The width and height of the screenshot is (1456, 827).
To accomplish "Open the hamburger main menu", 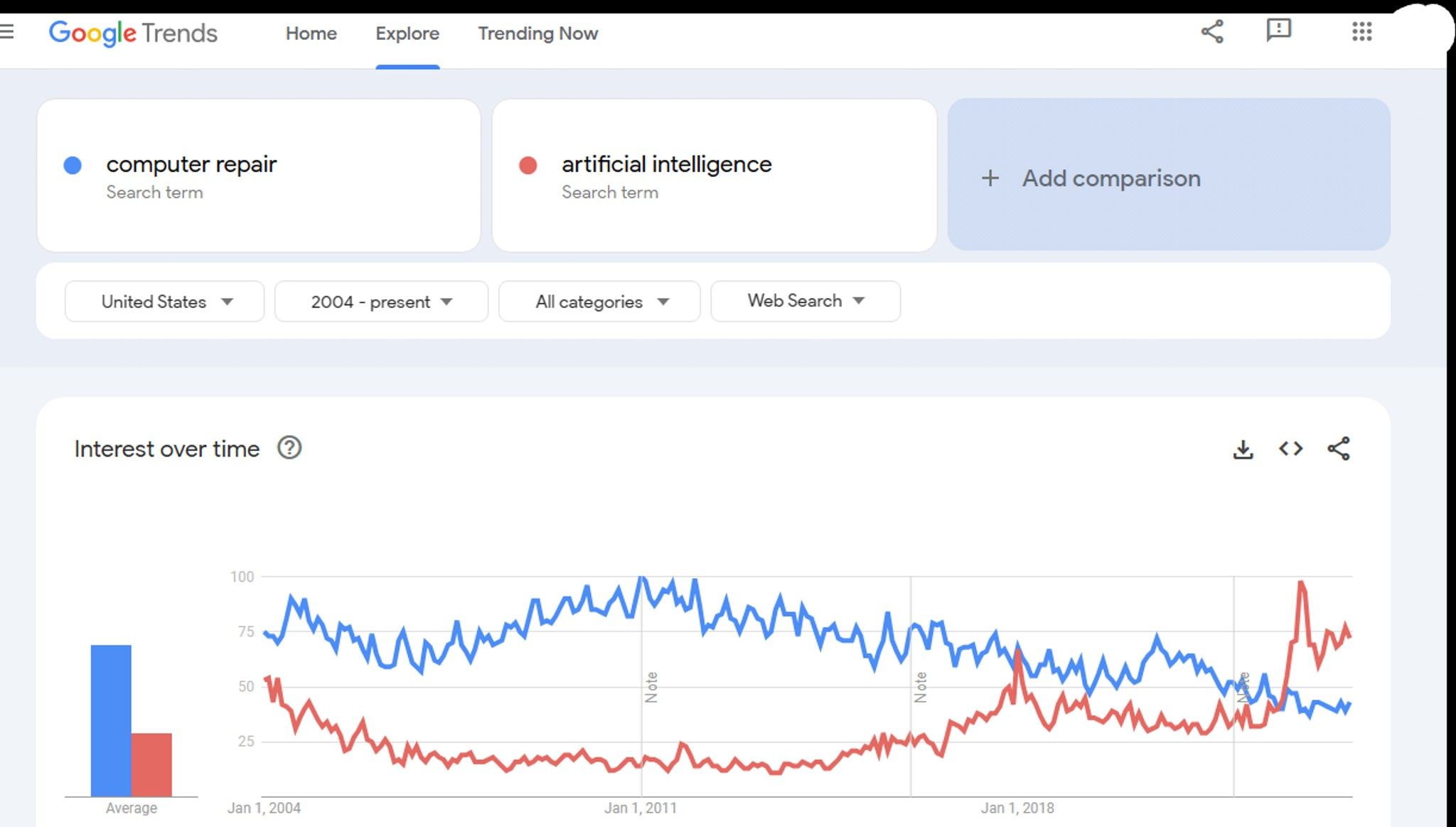I will pyautogui.click(x=6, y=31).
